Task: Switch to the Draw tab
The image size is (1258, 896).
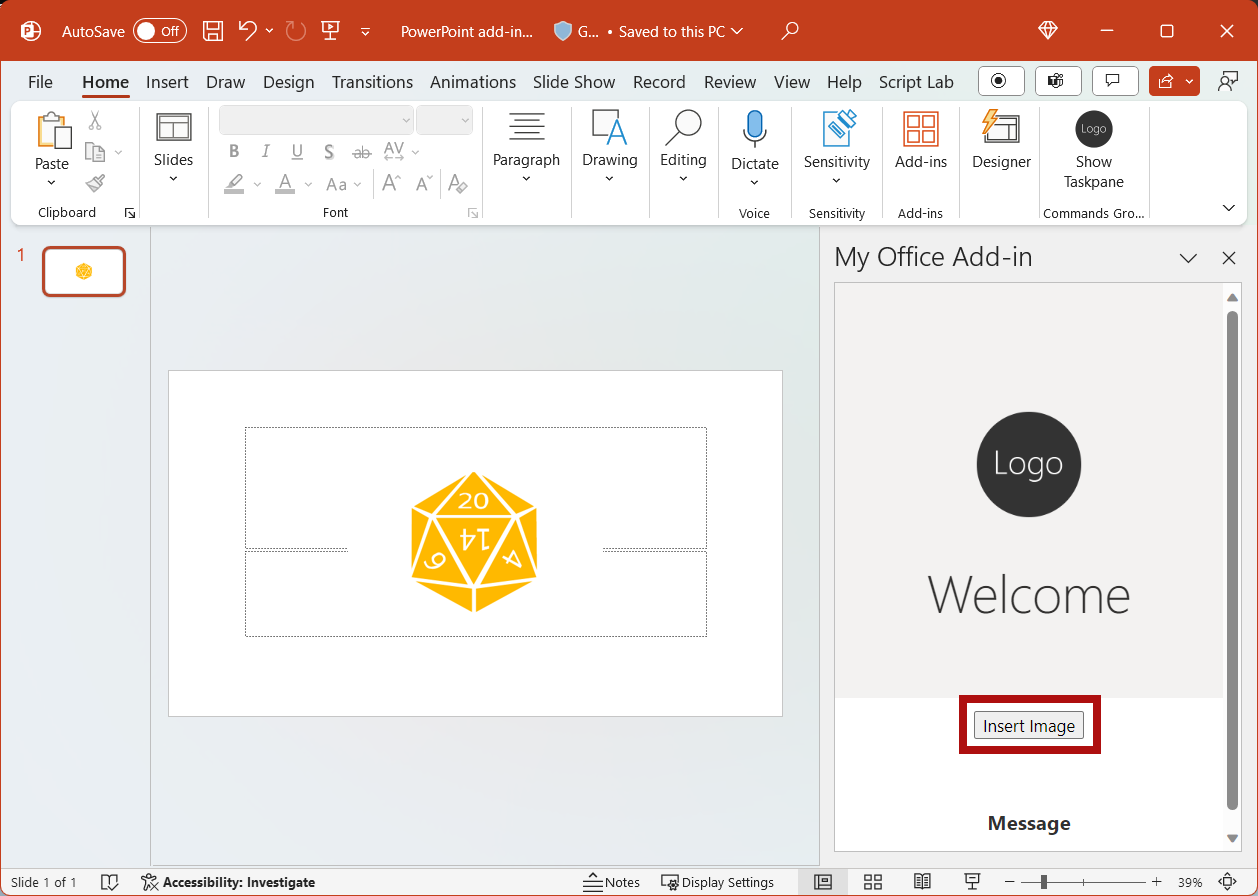Action: (226, 82)
